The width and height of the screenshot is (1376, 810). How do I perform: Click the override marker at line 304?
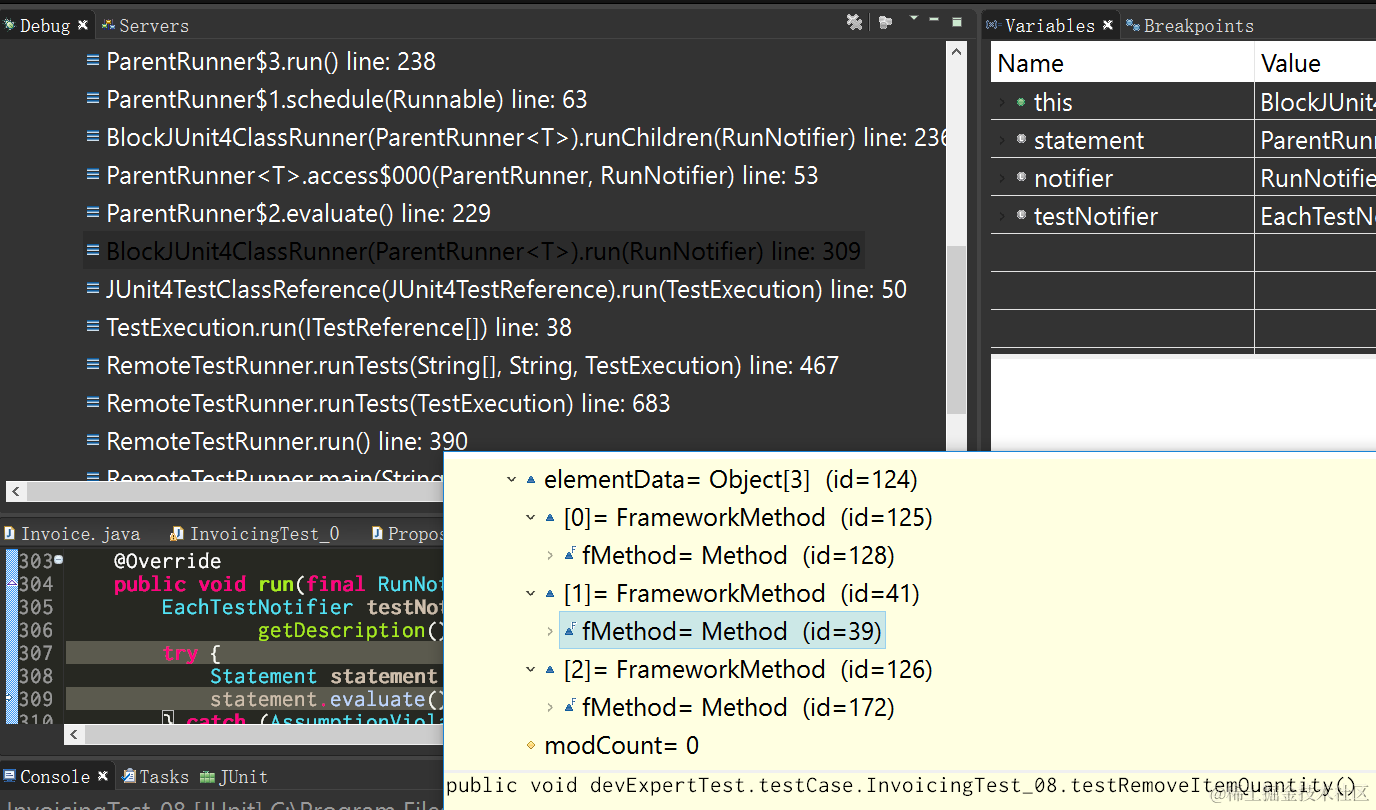click(x=10, y=583)
